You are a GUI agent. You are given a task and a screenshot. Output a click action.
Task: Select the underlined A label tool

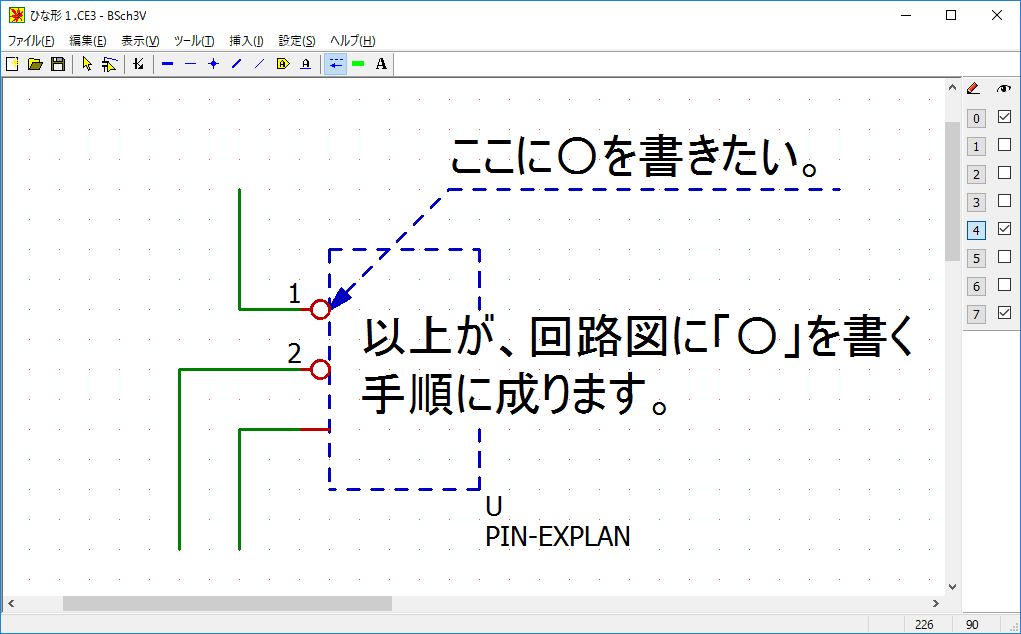pos(305,64)
